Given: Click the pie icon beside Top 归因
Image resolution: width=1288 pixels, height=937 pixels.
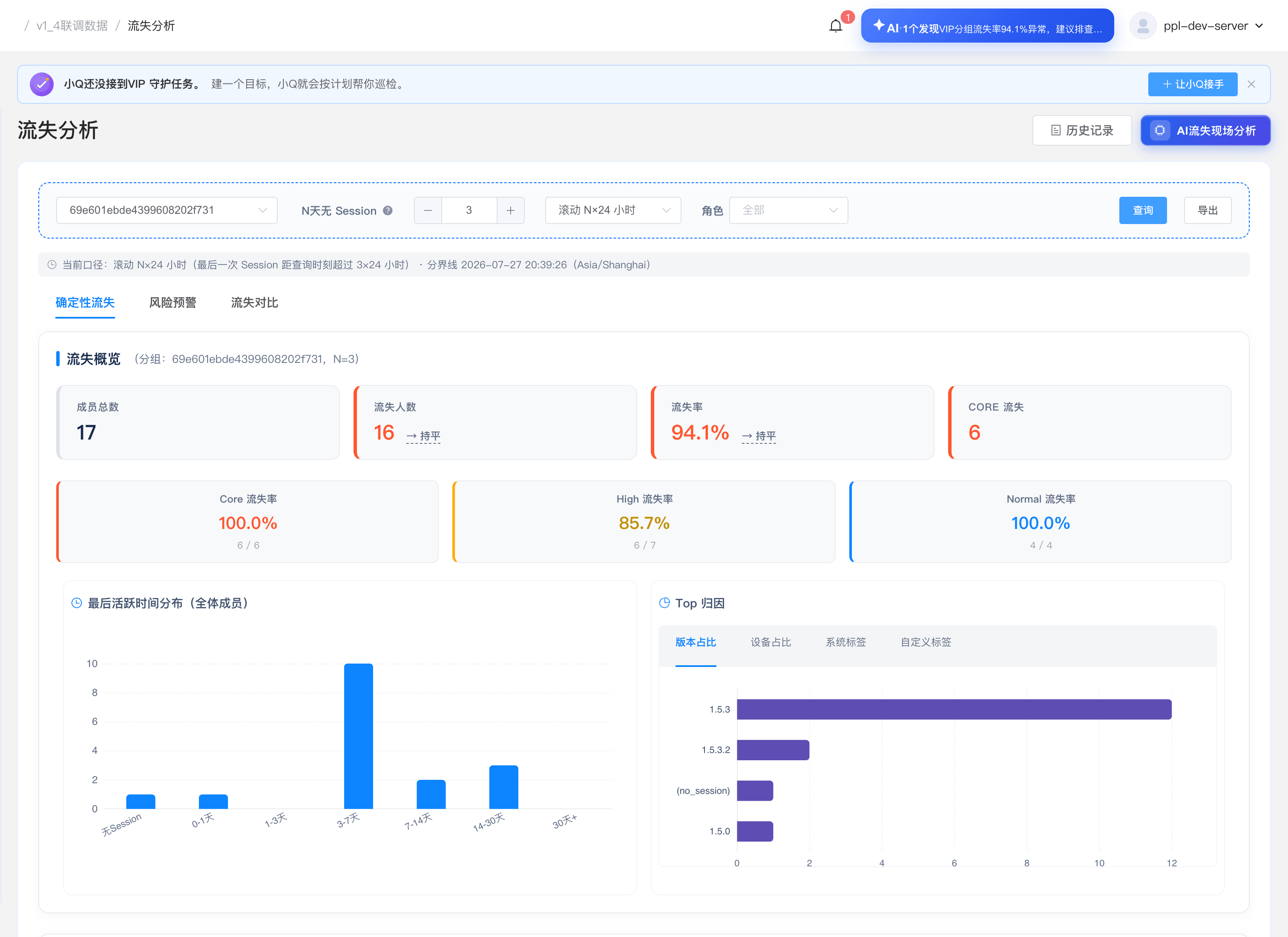Looking at the screenshot, I should [x=664, y=603].
